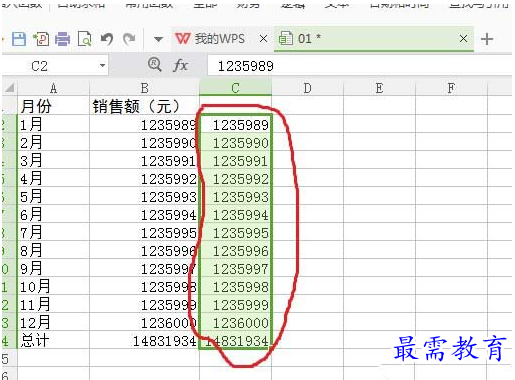515x380 pixels.
Task: Click the formula bar showing 1235989
Action: (359, 66)
